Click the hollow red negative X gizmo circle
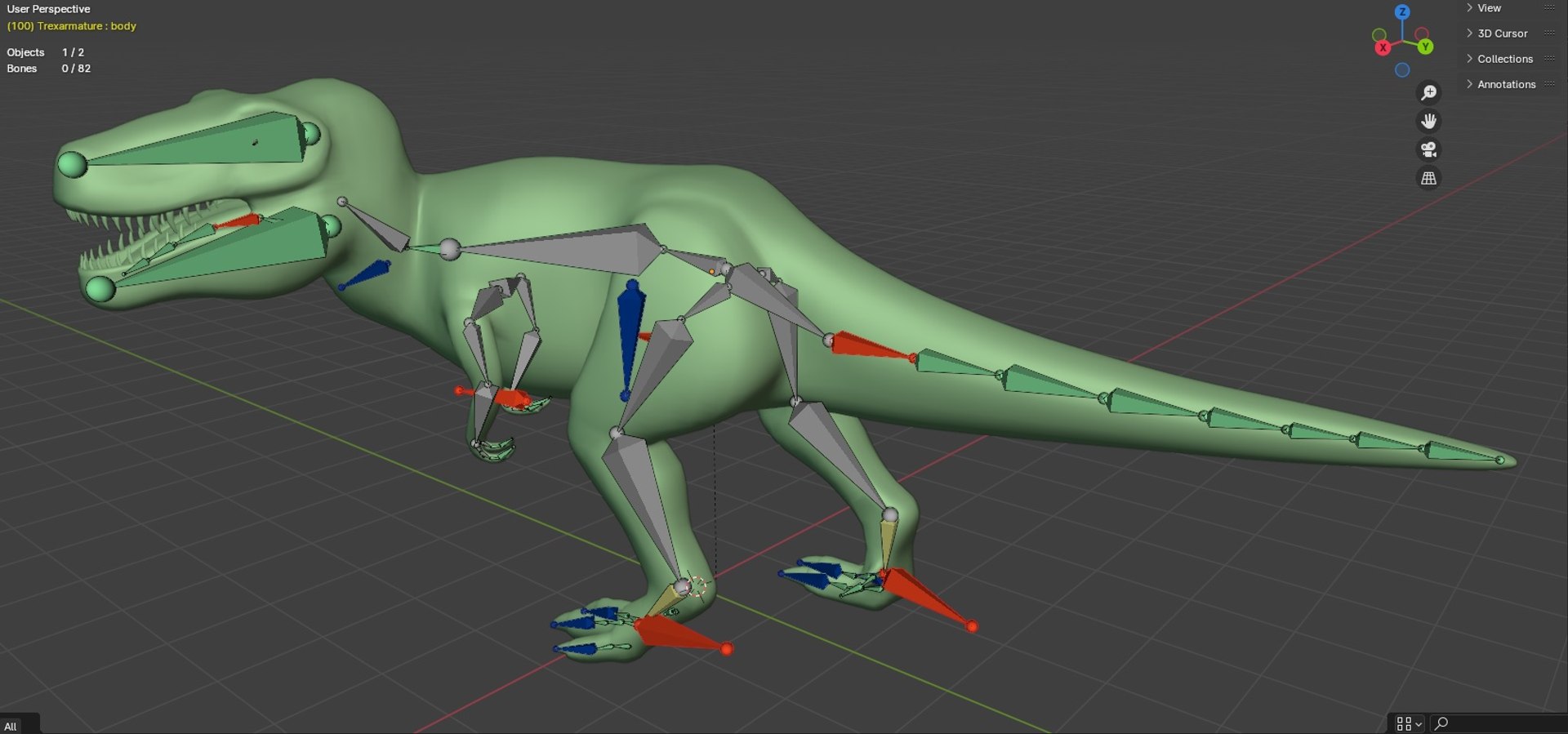The height and width of the screenshot is (734, 1568). coord(1422,34)
